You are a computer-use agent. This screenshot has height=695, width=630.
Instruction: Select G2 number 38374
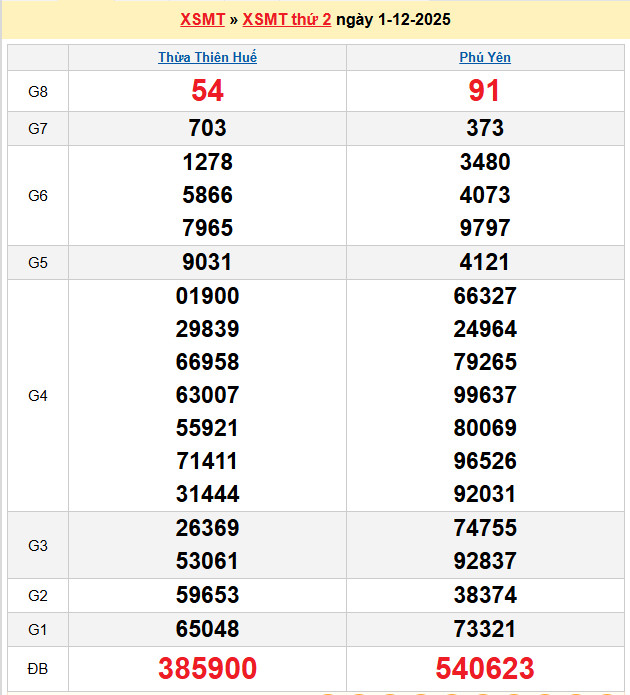(x=485, y=595)
